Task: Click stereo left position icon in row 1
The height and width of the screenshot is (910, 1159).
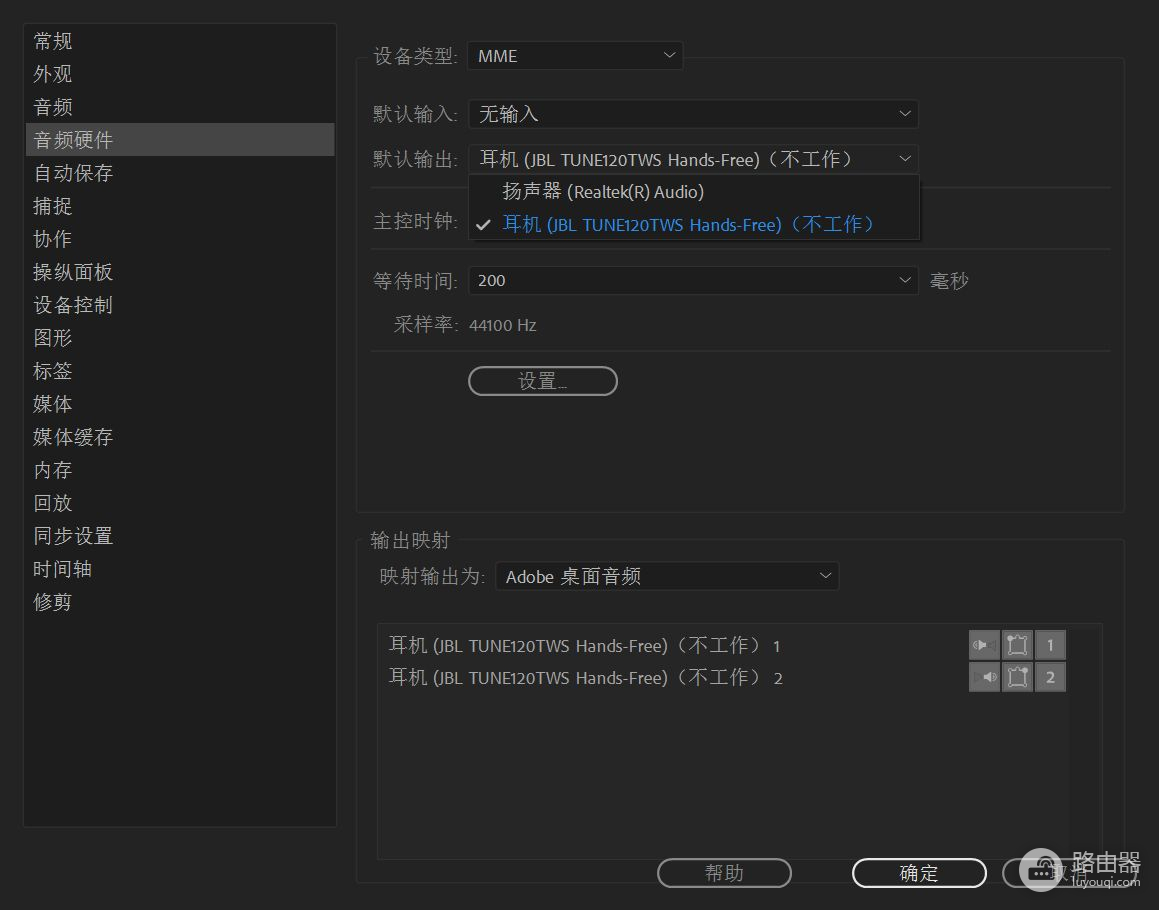Action: (x=1017, y=645)
